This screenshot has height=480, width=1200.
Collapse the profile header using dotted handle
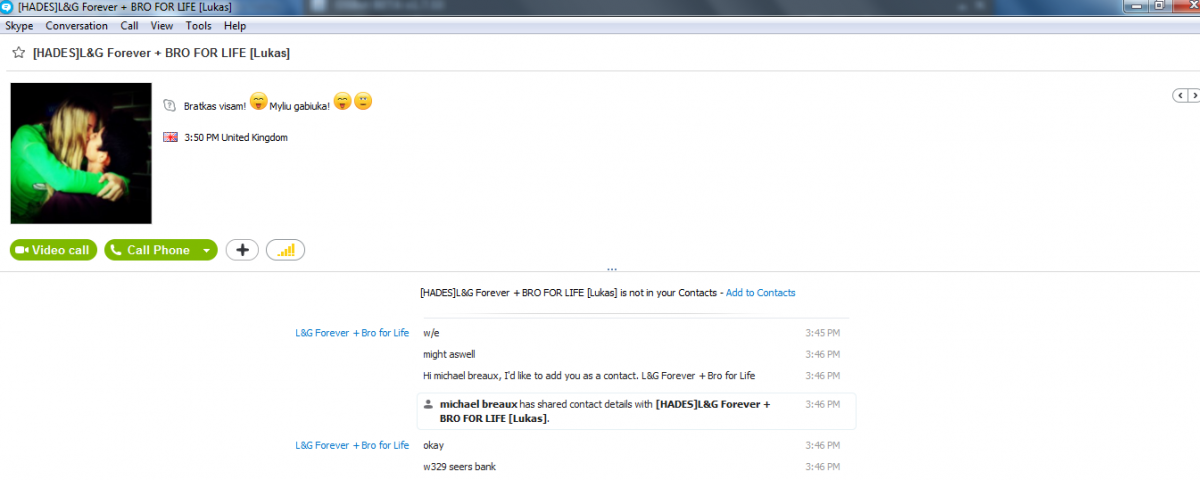(x=611, y=269)
